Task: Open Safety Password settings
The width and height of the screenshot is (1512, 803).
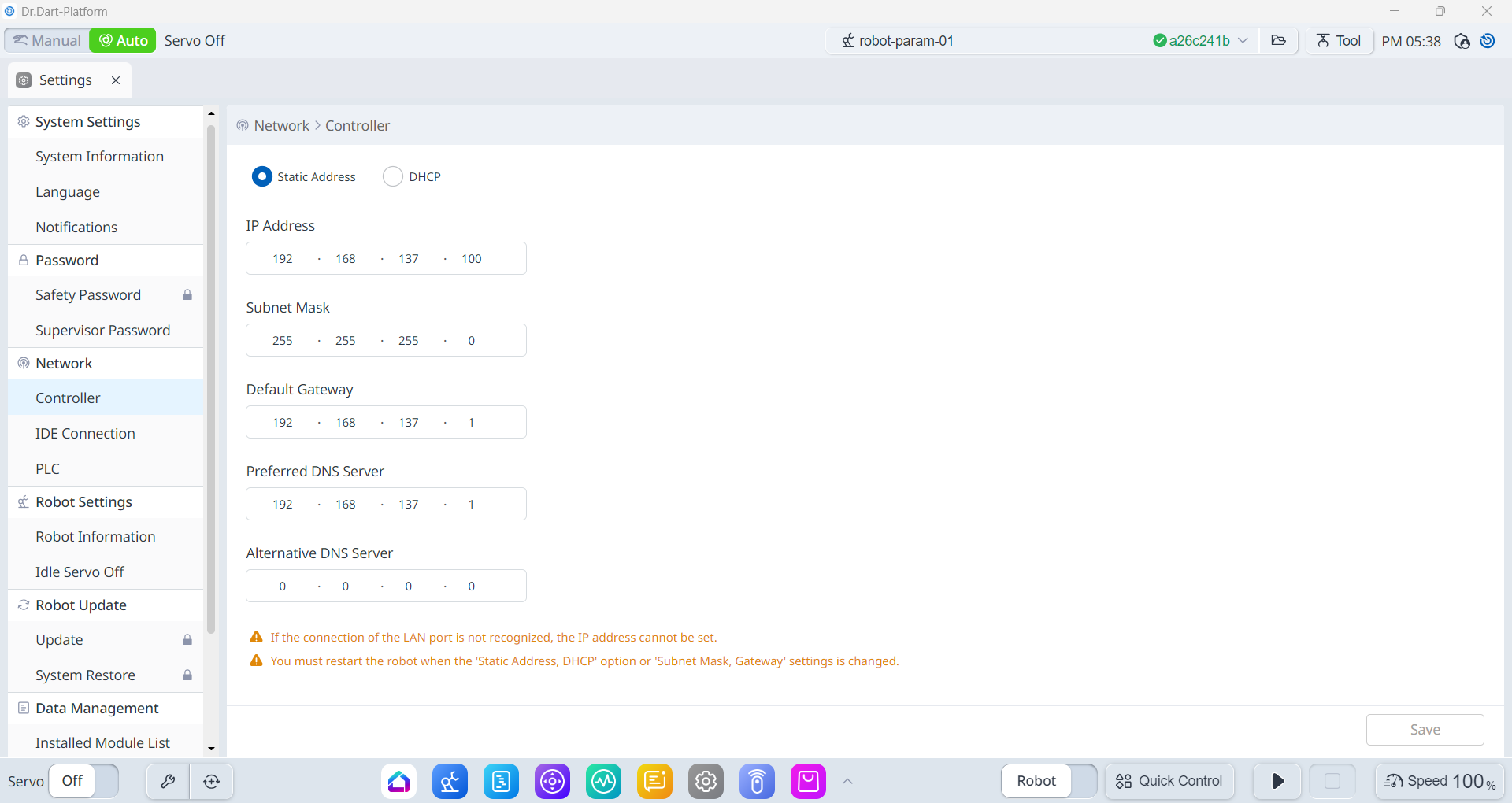Action: pyautogui.click(x=106, y=295)
